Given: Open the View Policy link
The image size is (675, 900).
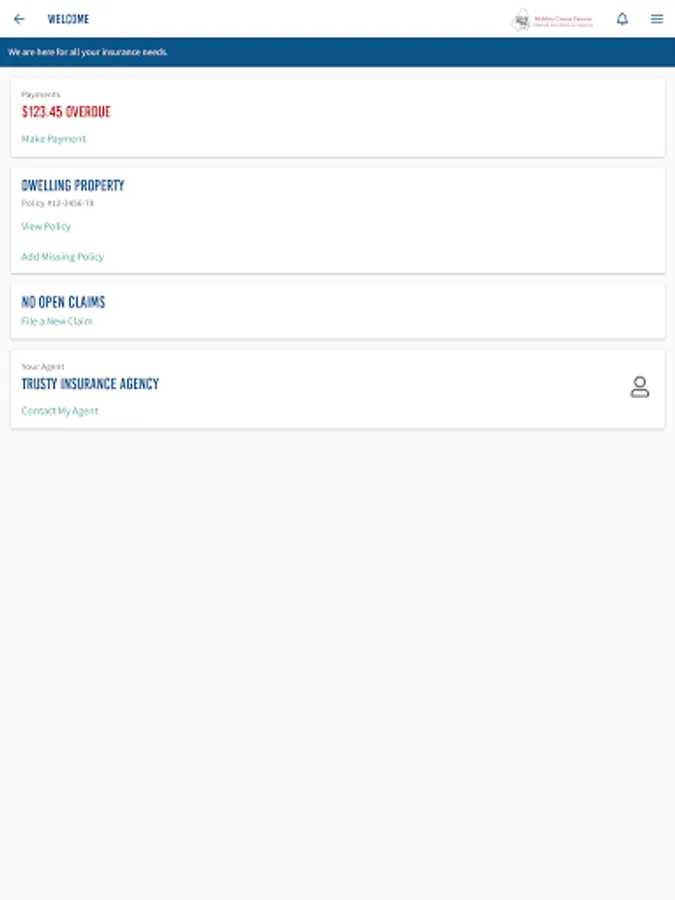Looking at the screenshot, I should (46, 227).
